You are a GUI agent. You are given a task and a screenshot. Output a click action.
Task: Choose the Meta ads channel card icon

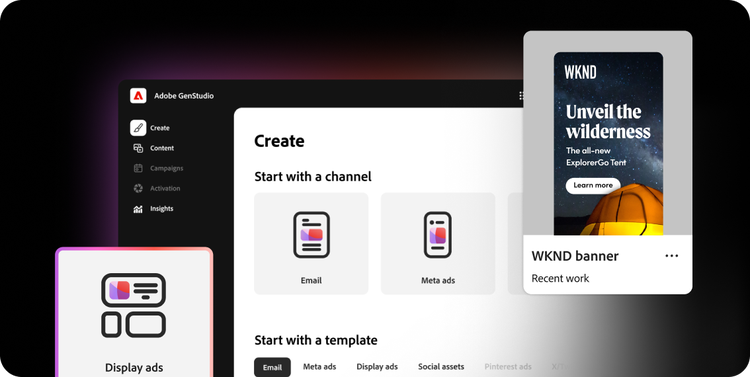pyautogui.click(x=438, y=235)
